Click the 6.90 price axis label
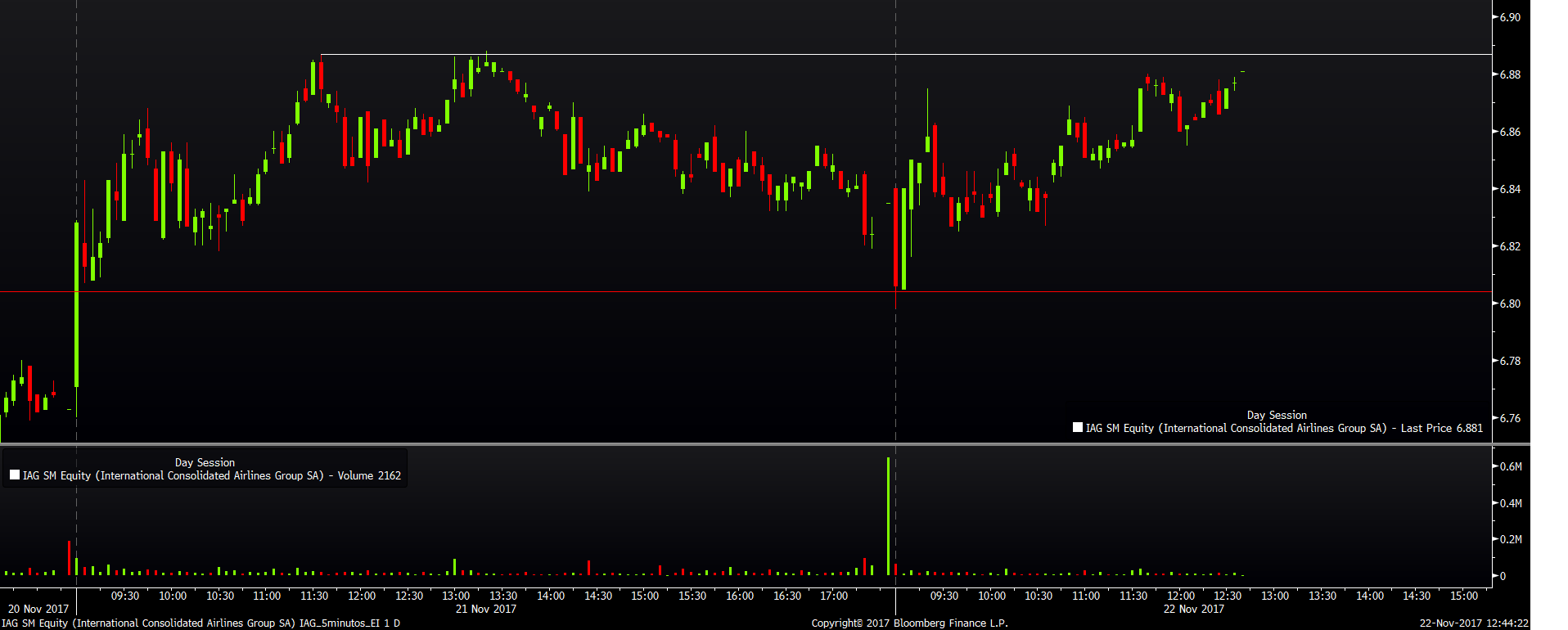 [x=1510, y=17]
